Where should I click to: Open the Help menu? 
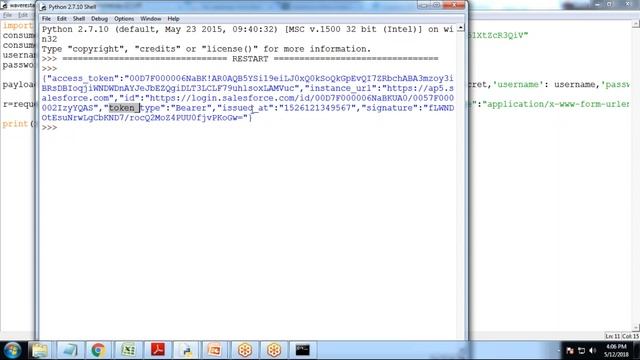(173, 19)
